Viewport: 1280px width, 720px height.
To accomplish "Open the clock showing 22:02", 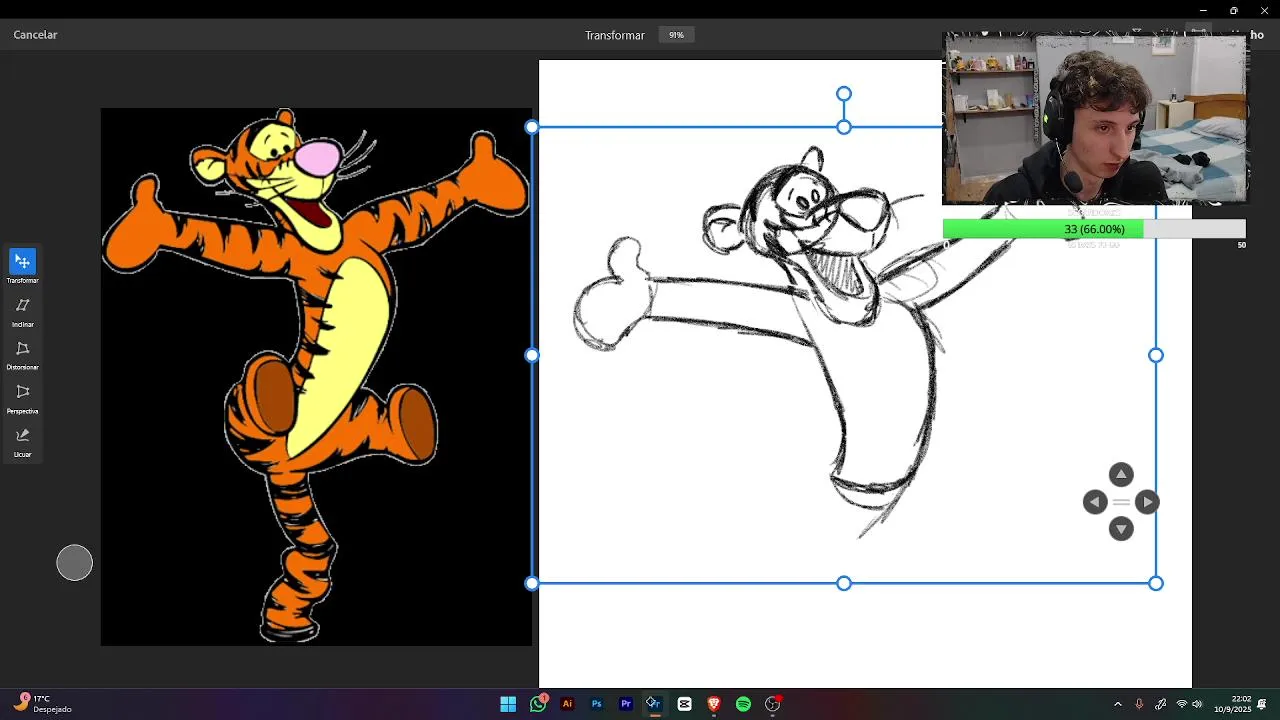I will pos(1232,704).
